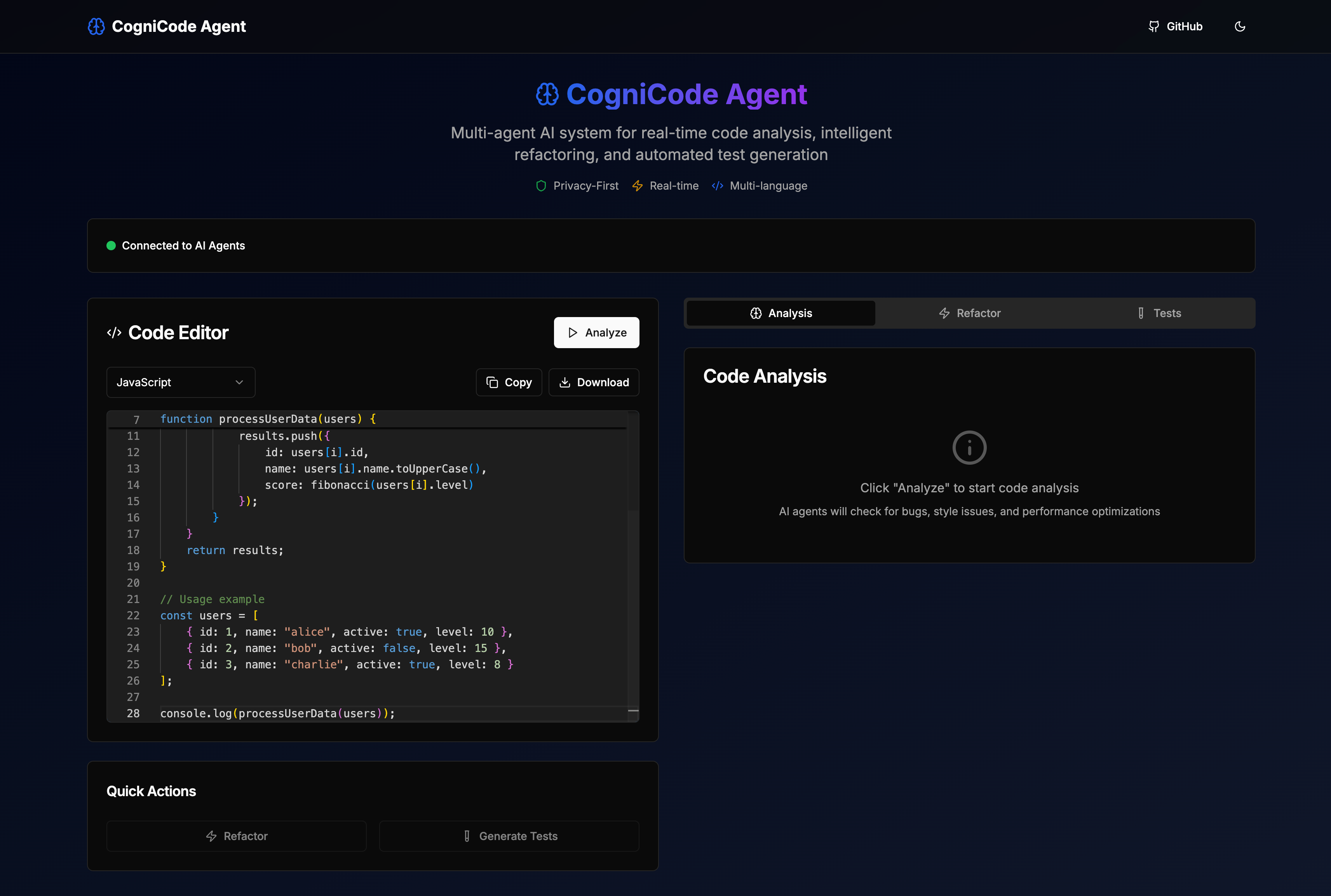Copy code with the Copy icon

(x=492, y=382)
